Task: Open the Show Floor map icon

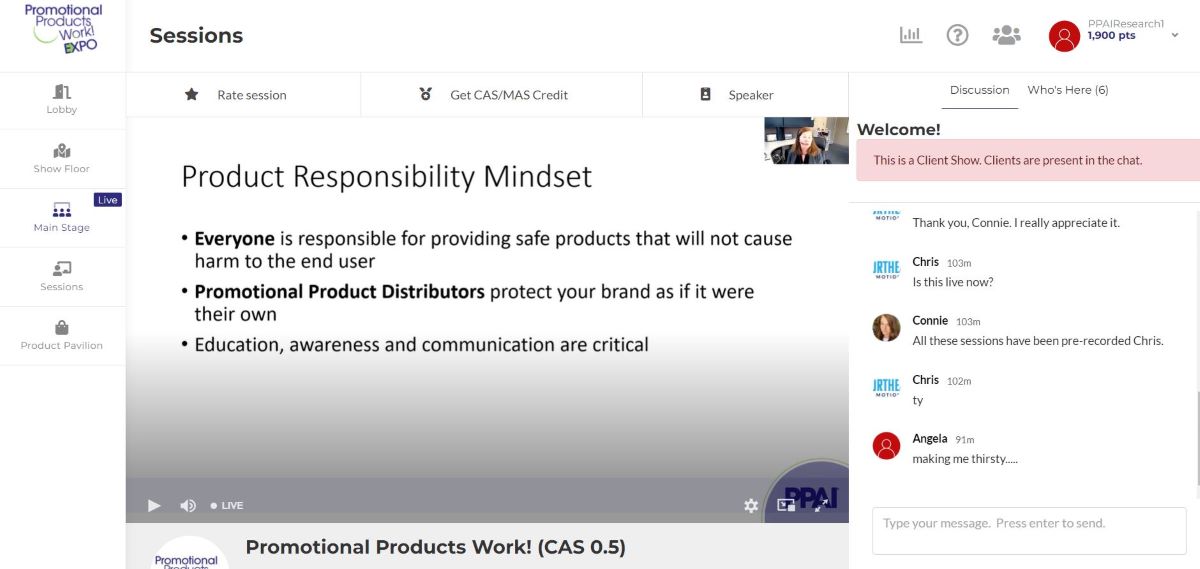Action: click(x=62, y=158)
